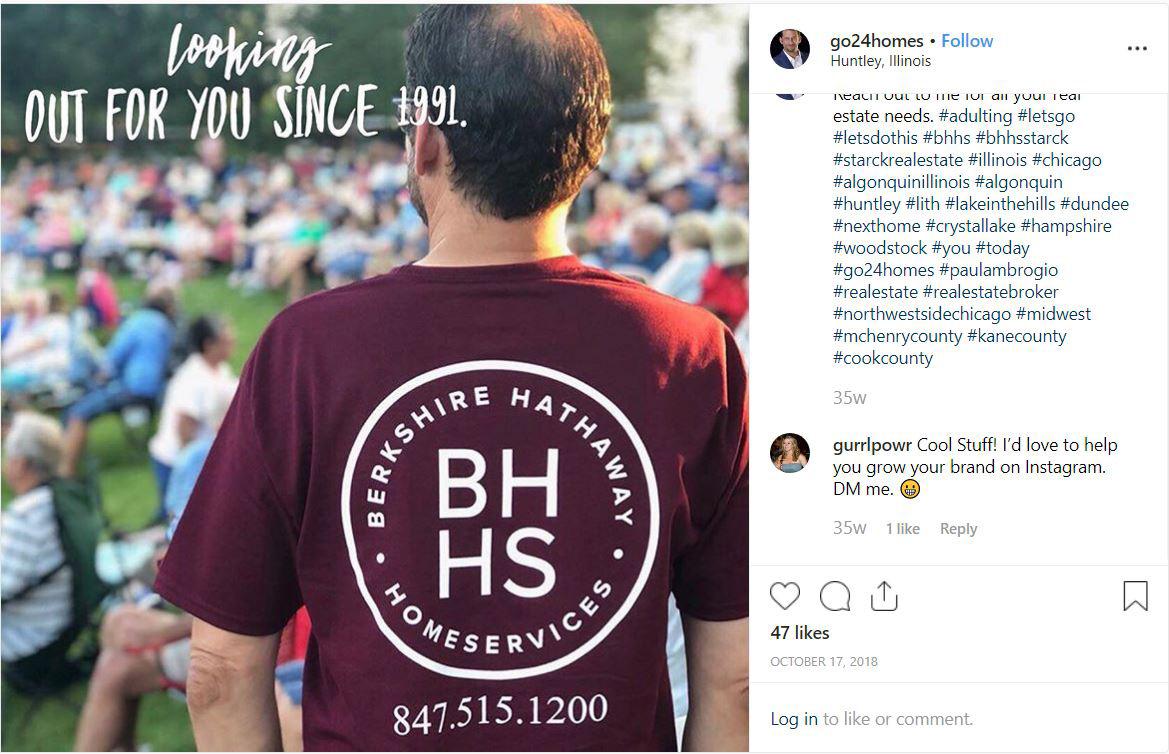The image size is (1169, 754).
Task: Open the Huntley, Illinois location page
Action: click(x=880, y=61)
